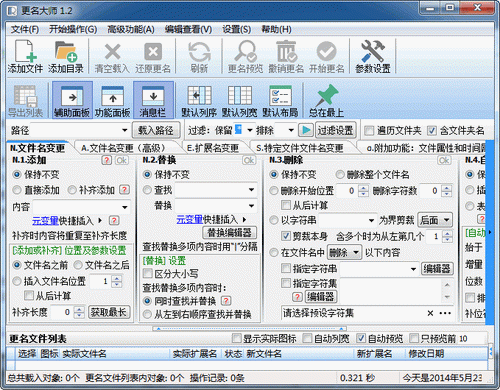Open 在文件名中 删除 action dropdown
The width and height of the screenshot is (500, 390).
(345, 252)
